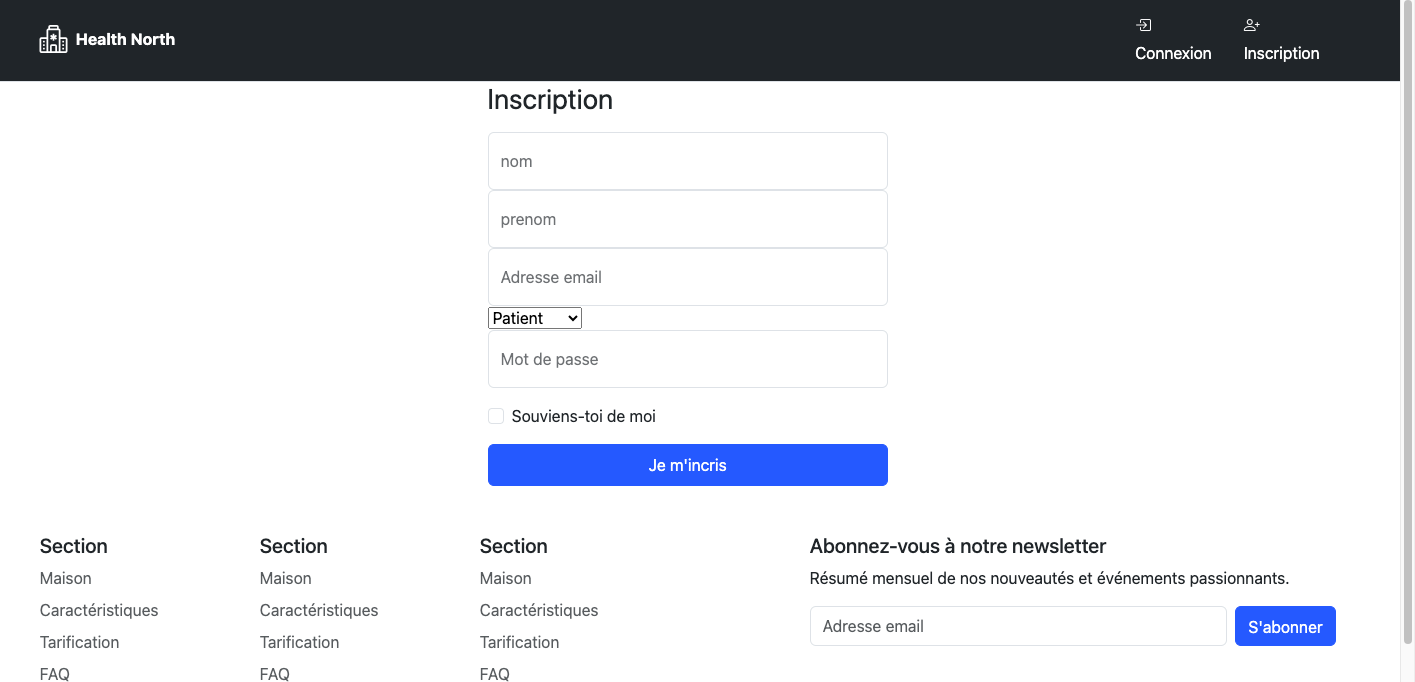
Task: Click the 'Mot de passe' field
Action: click(x=687, y=359)
